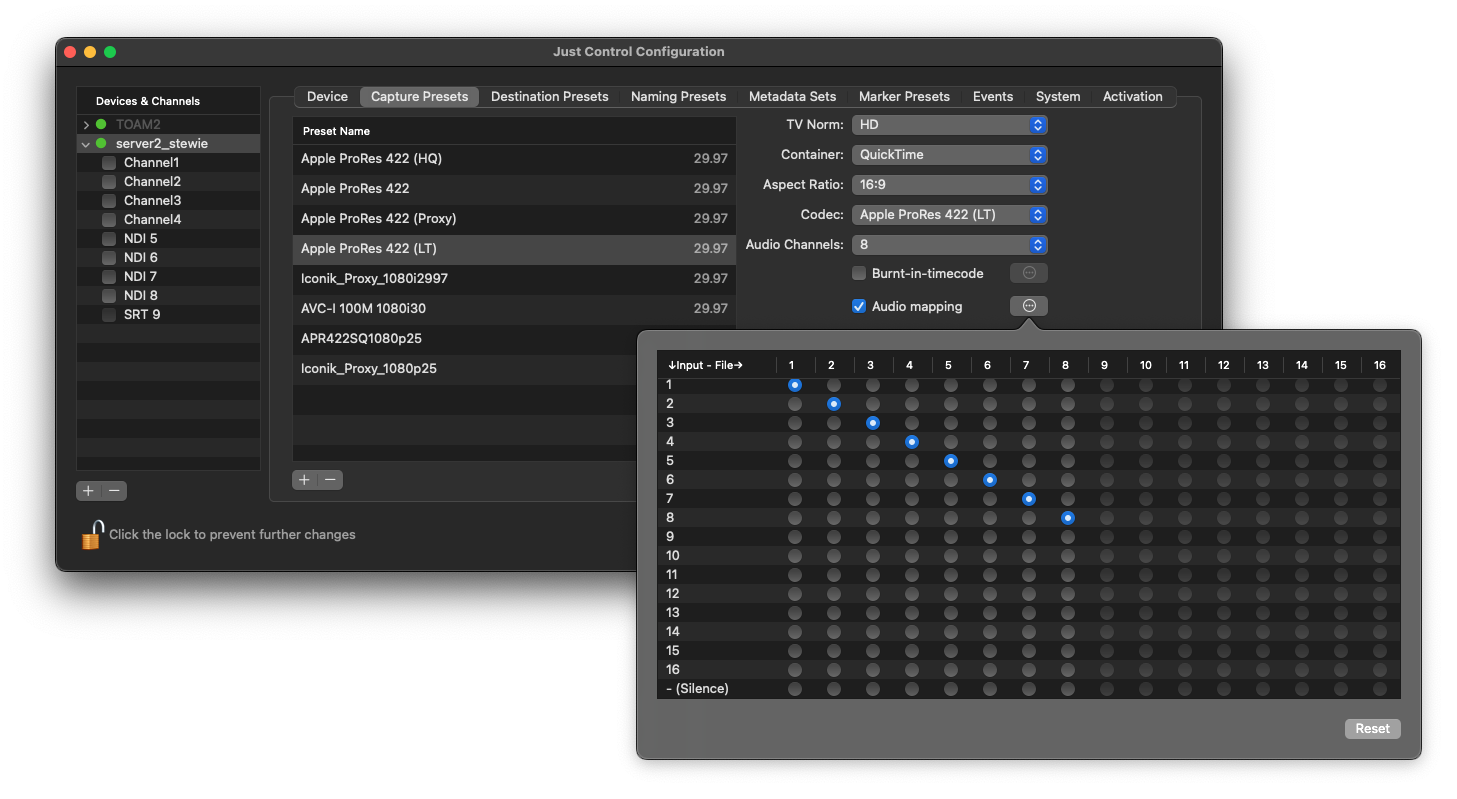Open Burnt-in-timecode options ellipsis button
Image resolution: width=1457 pixels, height=799 pixels.
point(1029,273)
